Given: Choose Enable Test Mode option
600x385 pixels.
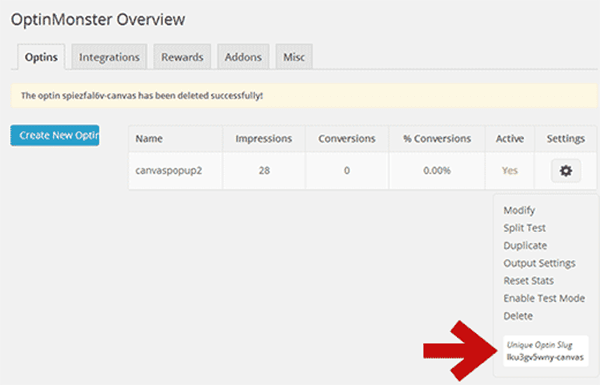Looking at the screenshot, I should [544, 298].
